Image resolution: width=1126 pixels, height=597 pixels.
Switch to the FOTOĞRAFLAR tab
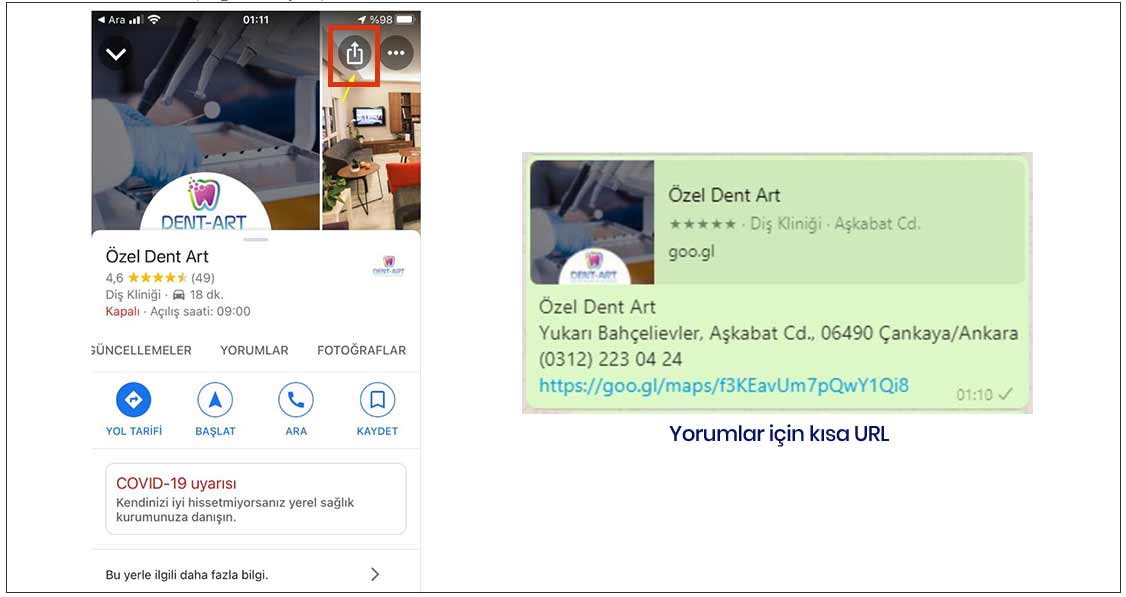coord(361,351)
